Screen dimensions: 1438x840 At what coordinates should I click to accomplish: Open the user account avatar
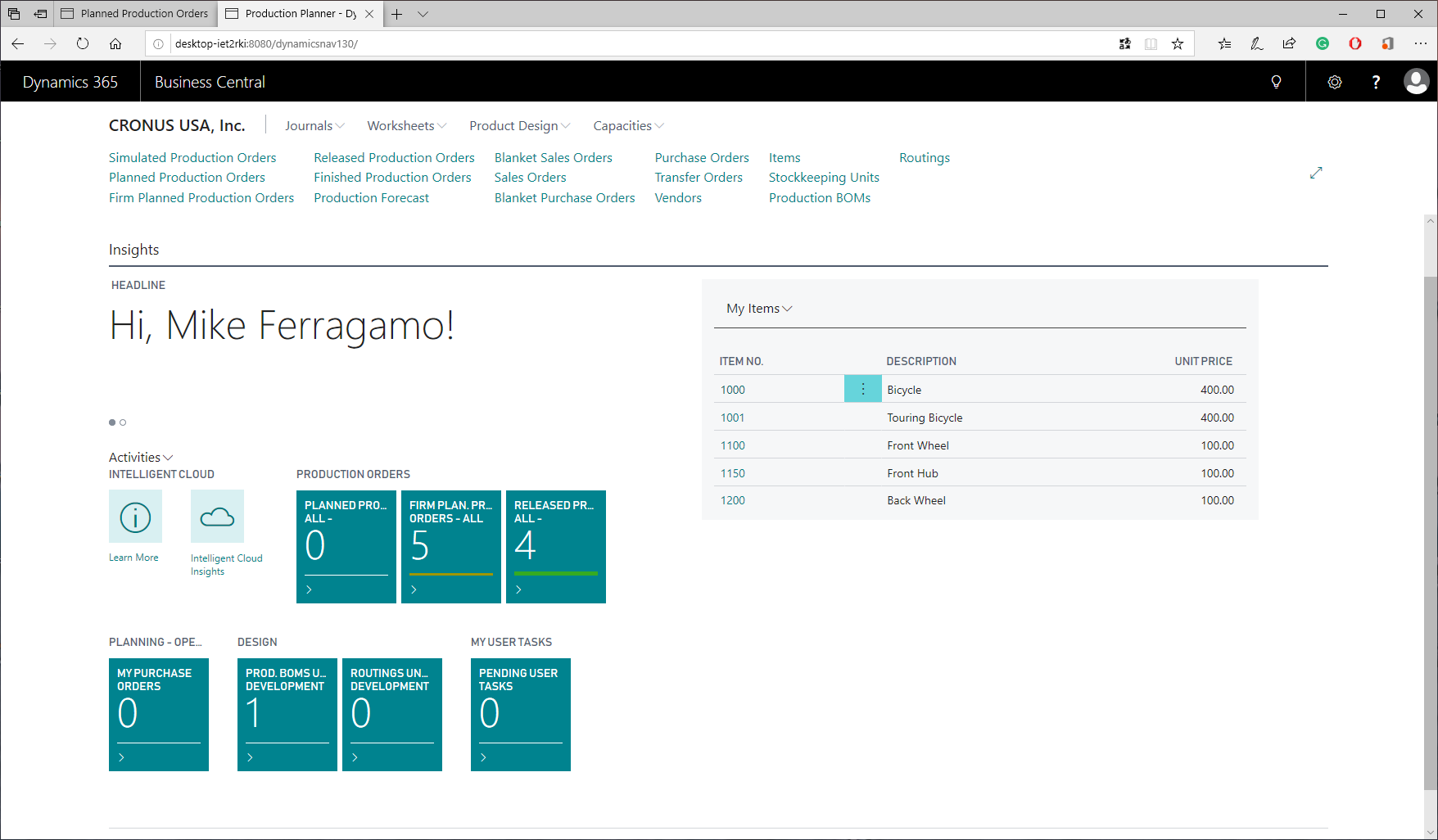click(x=1417, y=81)
